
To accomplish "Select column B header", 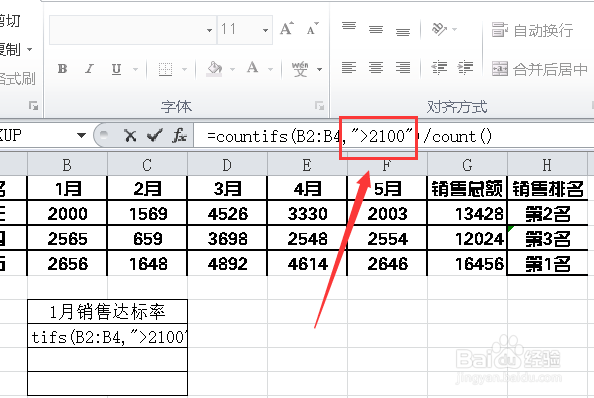I will [67, 165].
